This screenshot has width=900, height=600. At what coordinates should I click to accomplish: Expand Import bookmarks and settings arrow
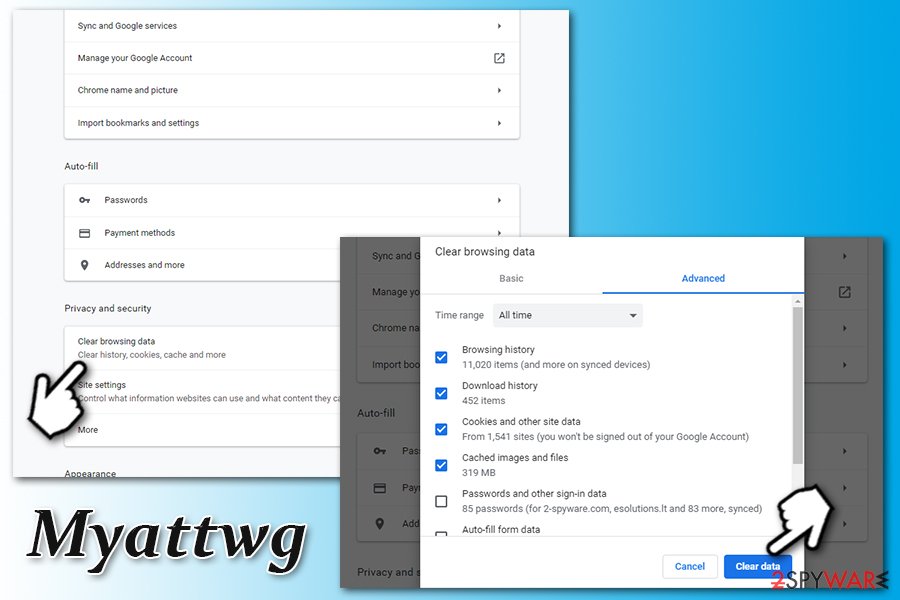499,123
